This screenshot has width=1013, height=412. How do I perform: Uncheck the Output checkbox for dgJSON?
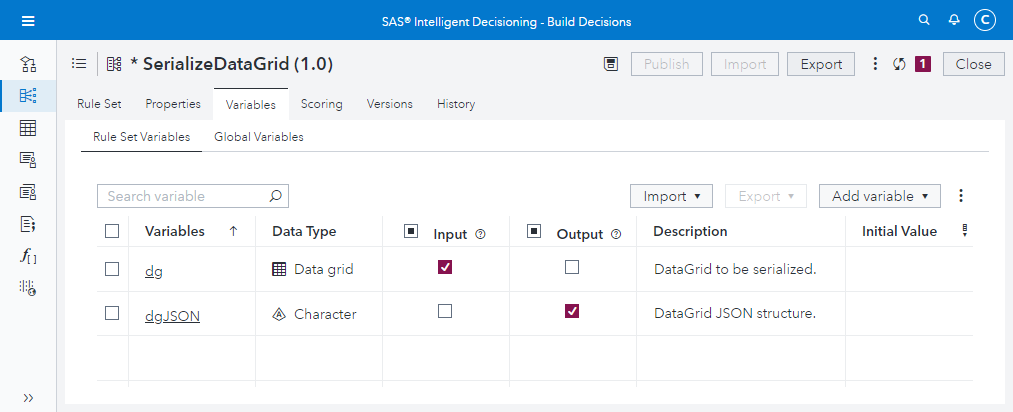pyautogui.click(x=572, y=312)
